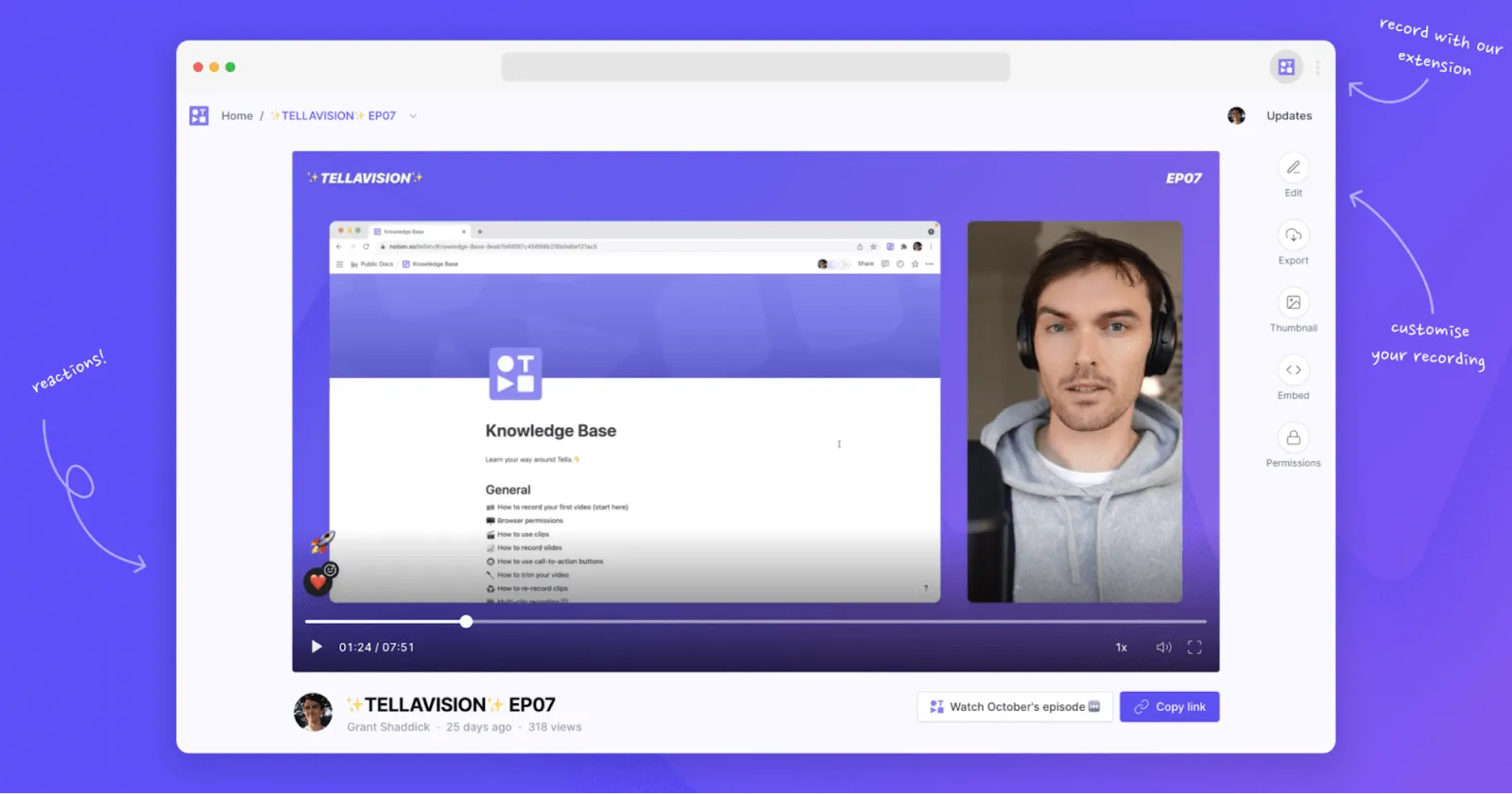Click the heart reaction button
The height and width of the screenshot is (794, 1512).
click(x=318, y=581)
